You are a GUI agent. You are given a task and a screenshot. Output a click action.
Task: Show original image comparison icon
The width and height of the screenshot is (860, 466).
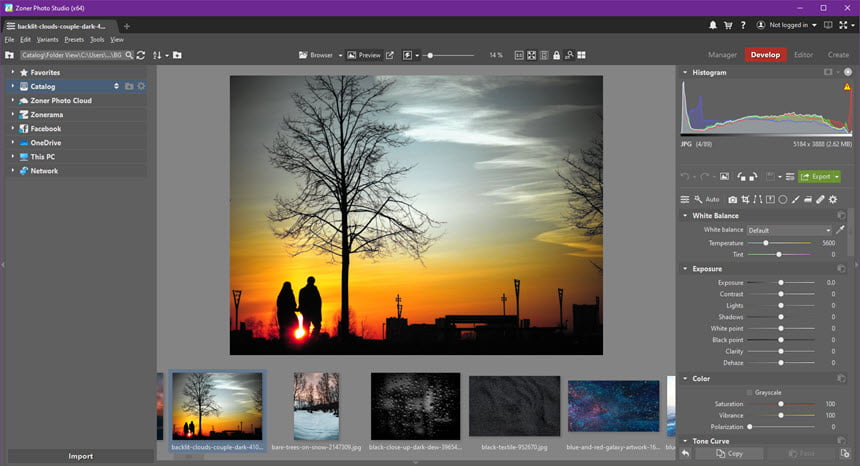pyautogui.click(x=725, y=177)
